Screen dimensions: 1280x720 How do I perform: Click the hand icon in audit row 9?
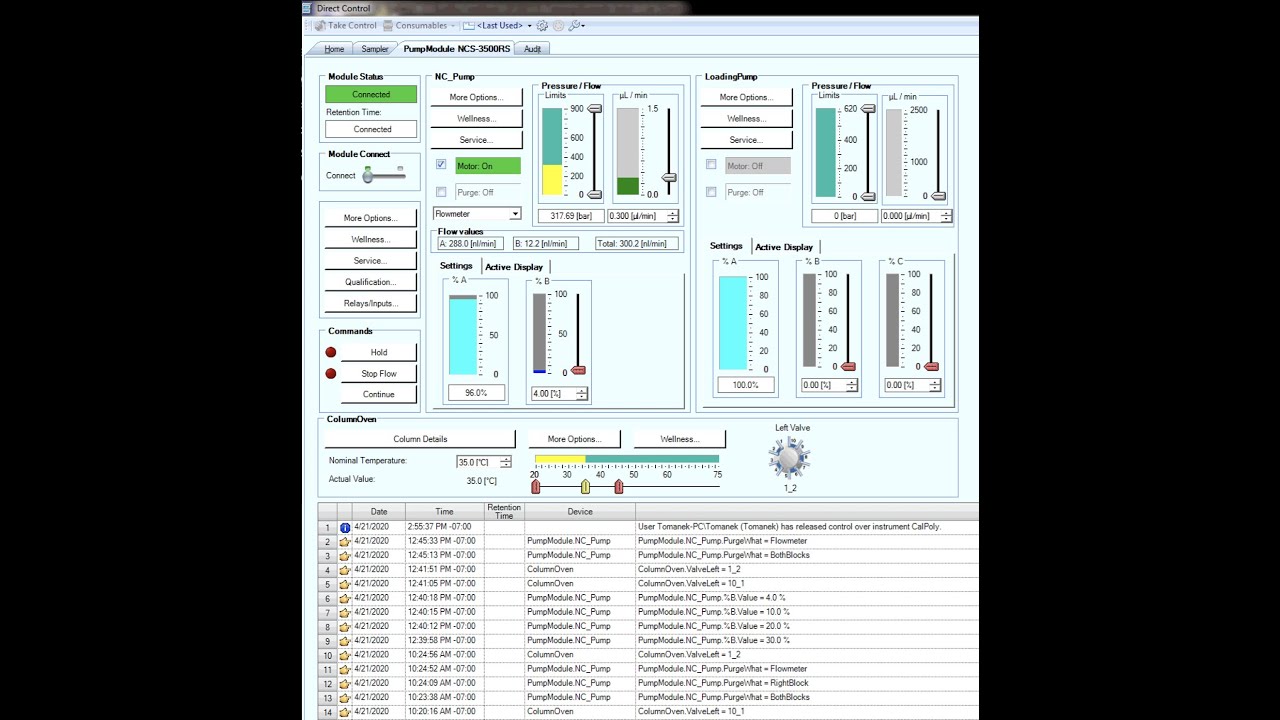click(x=345, y=641)
